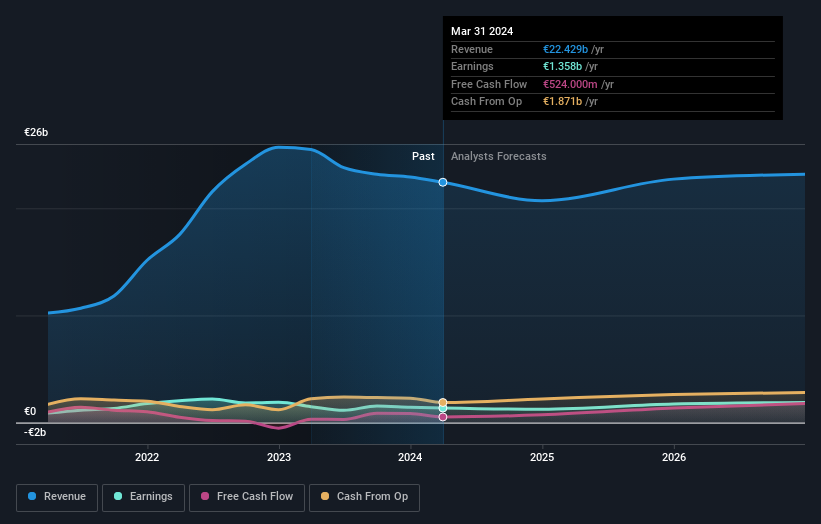The width and height of the screenshot is (821, 524).
Task: Click the pink Free Cash Flow data point
Action: click(x=443, y=417)
